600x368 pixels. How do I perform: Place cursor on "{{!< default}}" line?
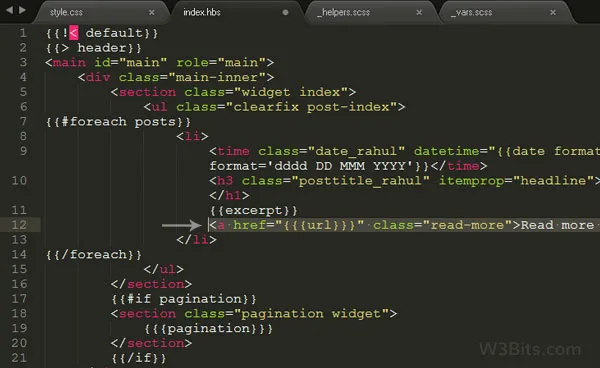[x=102, y=33]
